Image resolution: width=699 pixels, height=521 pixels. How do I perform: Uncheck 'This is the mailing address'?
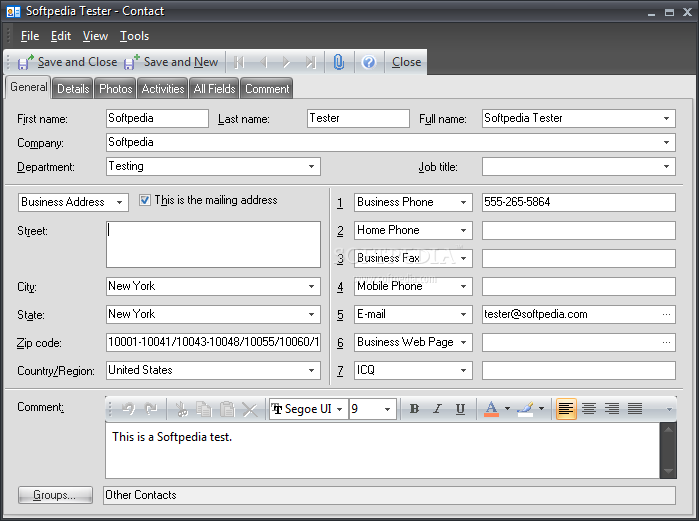[x=144, y=200]
